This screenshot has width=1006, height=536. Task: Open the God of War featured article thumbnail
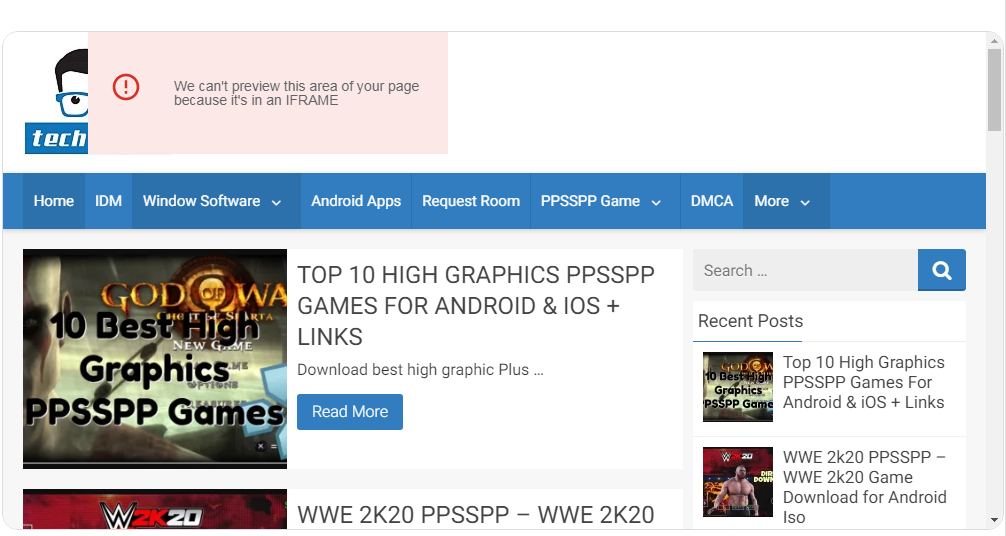[x=155, y=359]
